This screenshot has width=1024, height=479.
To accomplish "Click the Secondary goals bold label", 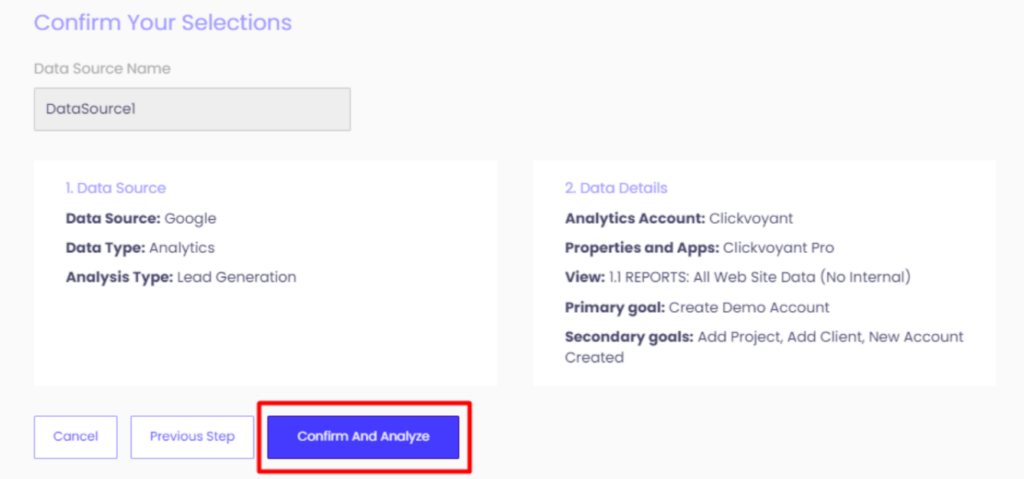I will 629,337.
